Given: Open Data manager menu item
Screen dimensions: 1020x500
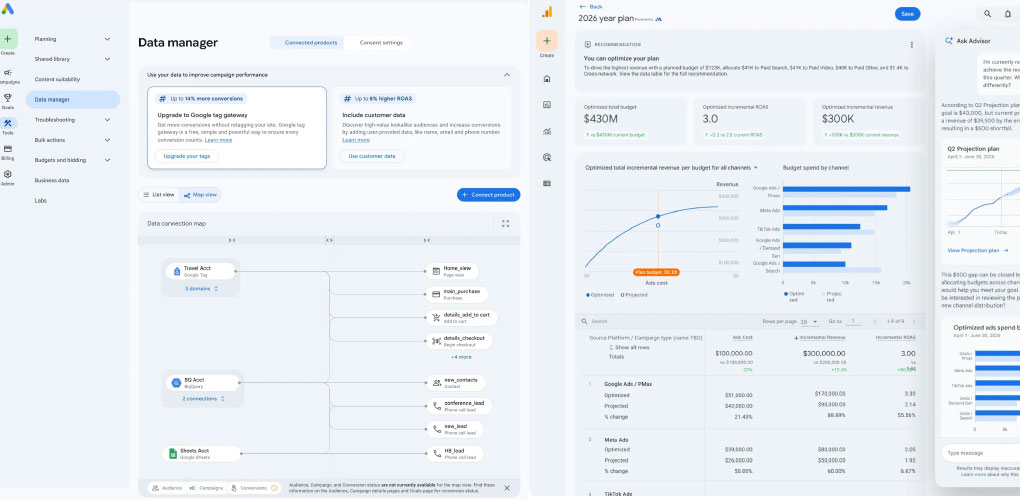Looking at the screenshot, I should pyautogui.click(x=73, y=99).
